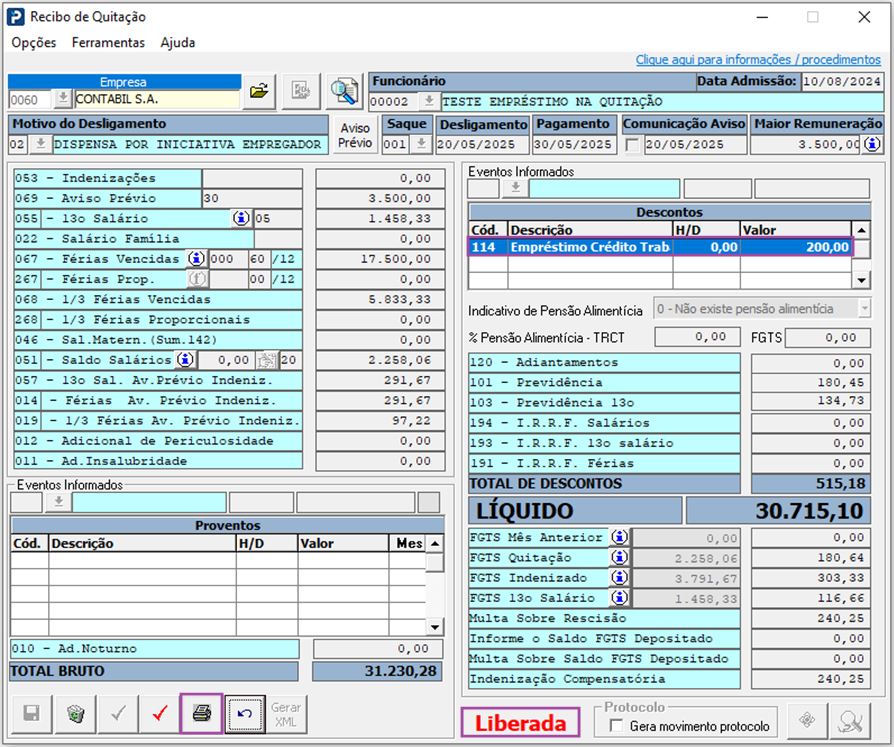Click 'DISPENSA POR INICIATIVA EMPREGADOR' text

point(188,144)
